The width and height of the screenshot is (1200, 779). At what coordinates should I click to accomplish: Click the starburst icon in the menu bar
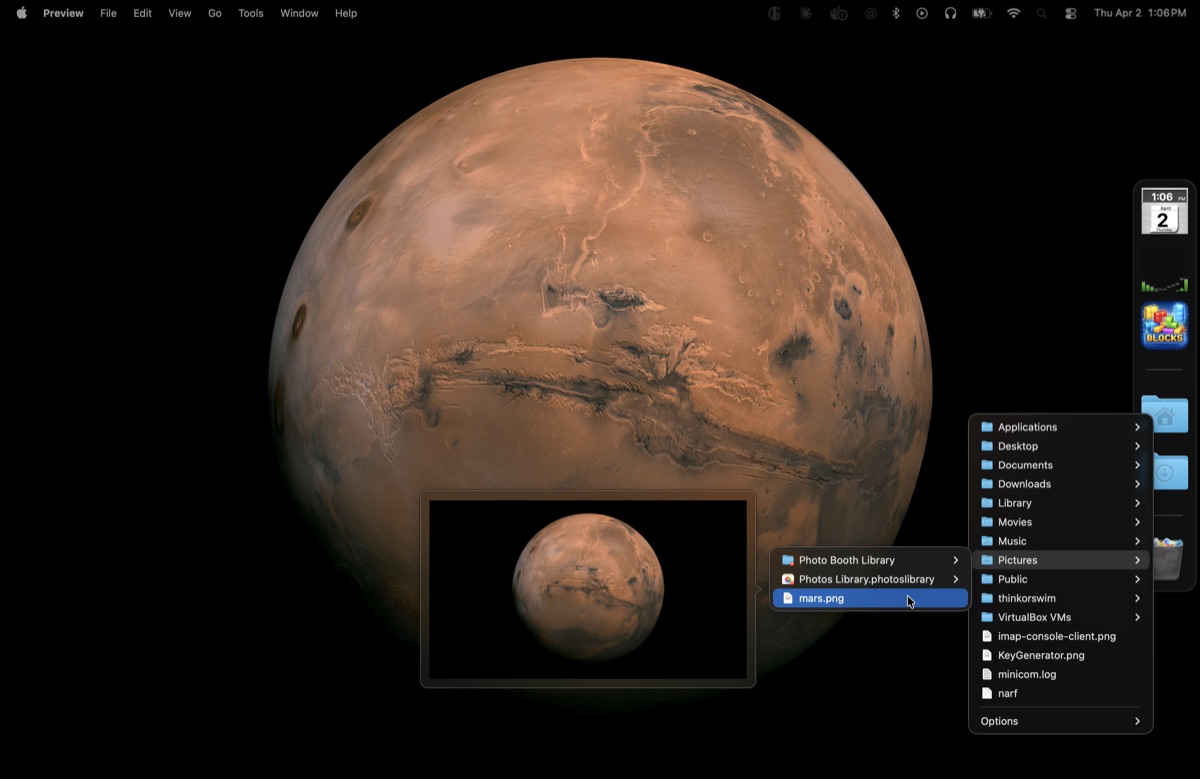tap(806, 13)
